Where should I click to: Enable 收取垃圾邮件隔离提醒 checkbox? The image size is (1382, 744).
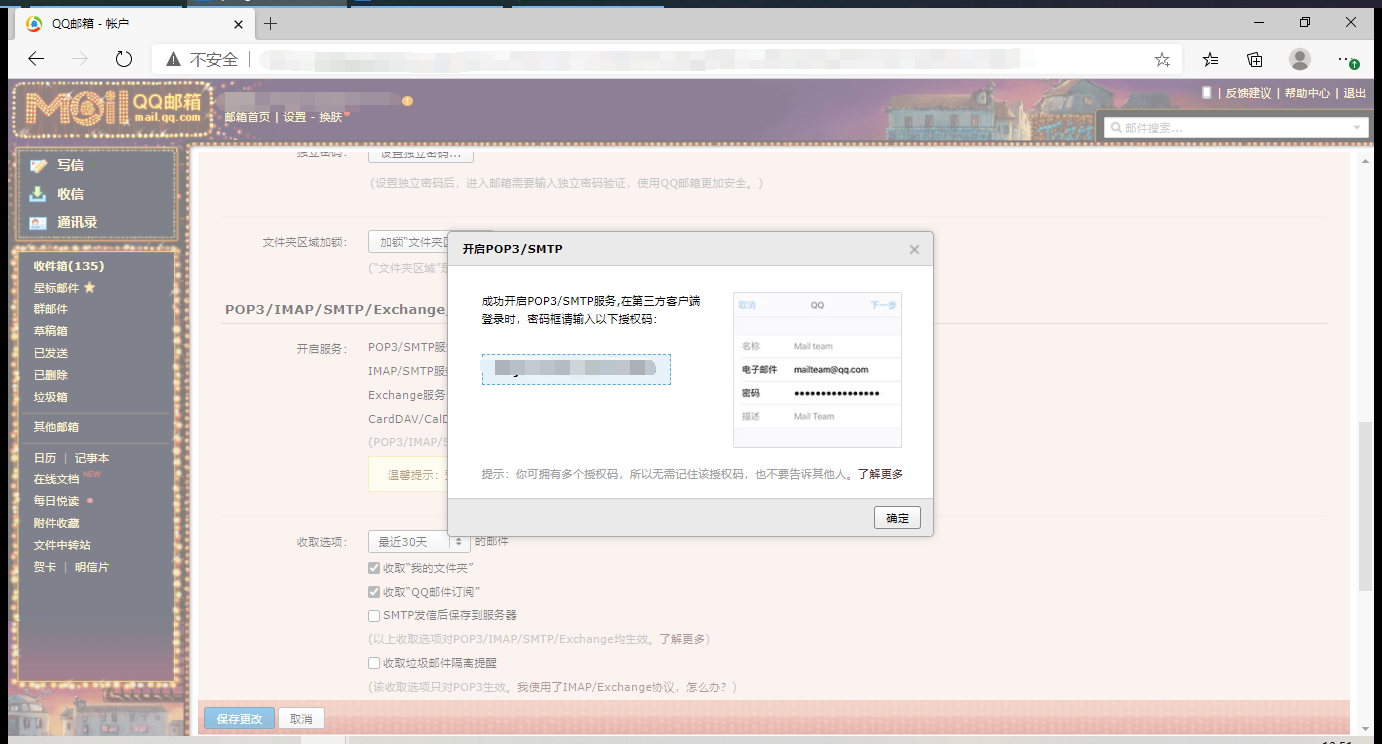(x=374, y=663)
